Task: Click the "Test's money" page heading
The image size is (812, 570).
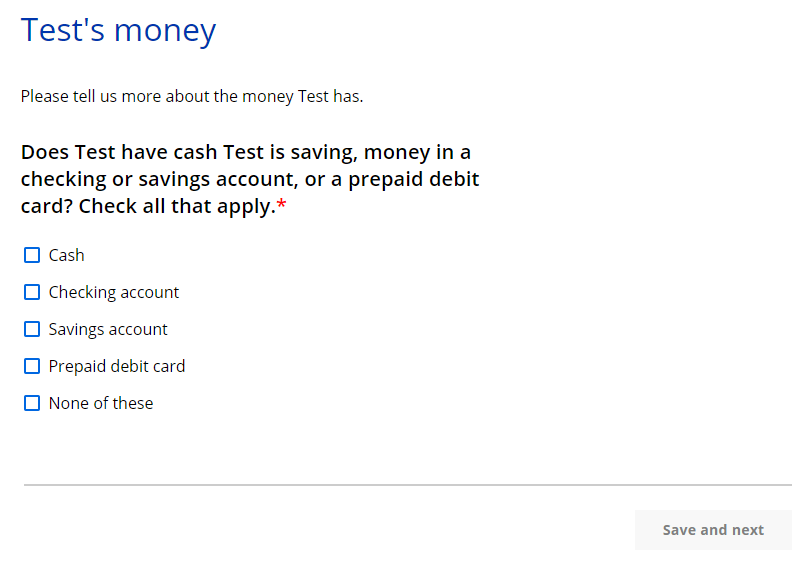Action: [x=118, y=30]
